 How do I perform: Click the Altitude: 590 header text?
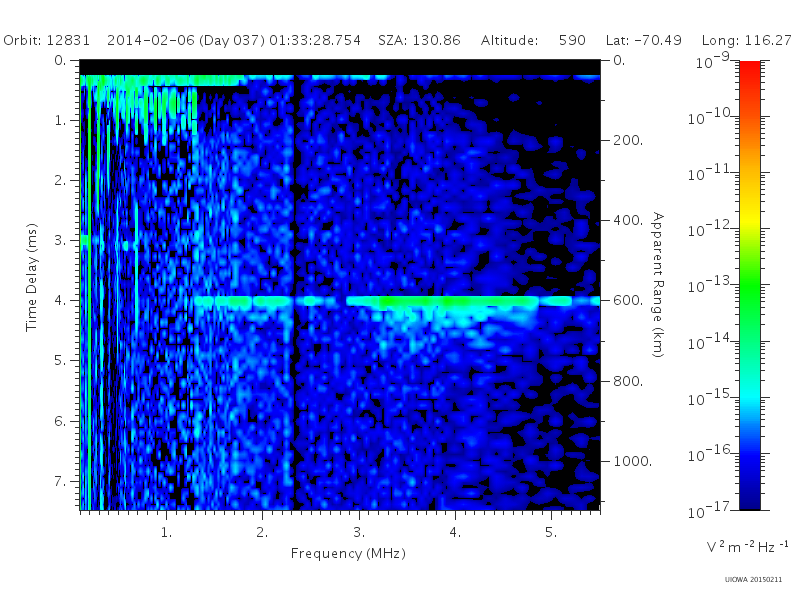[533, 40]
